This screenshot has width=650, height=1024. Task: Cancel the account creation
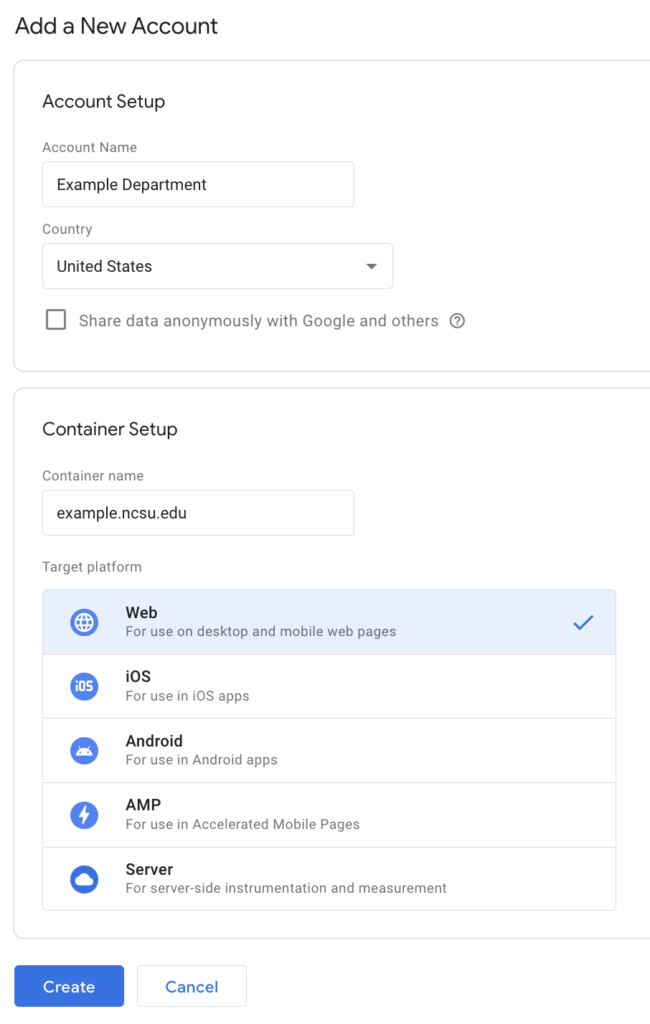click(x=191, y=986)
